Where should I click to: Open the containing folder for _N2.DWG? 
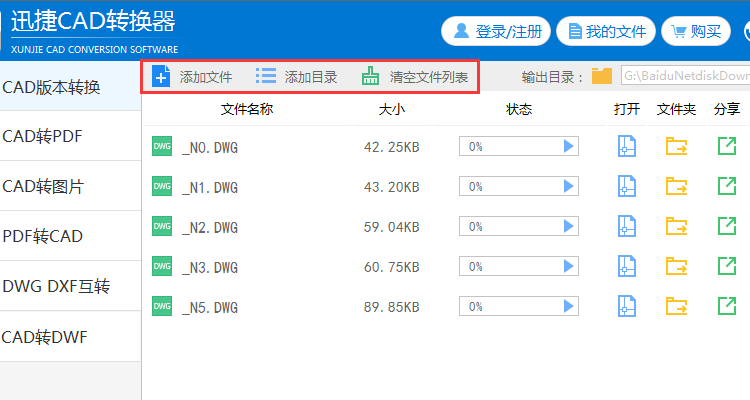676,226
